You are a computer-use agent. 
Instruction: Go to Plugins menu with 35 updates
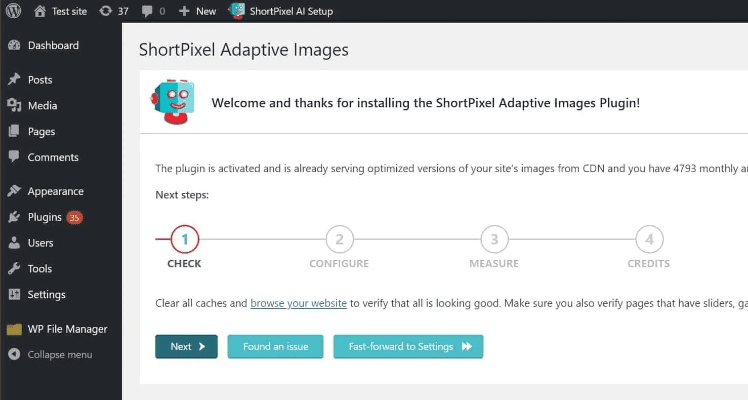[x=45, y=217]
